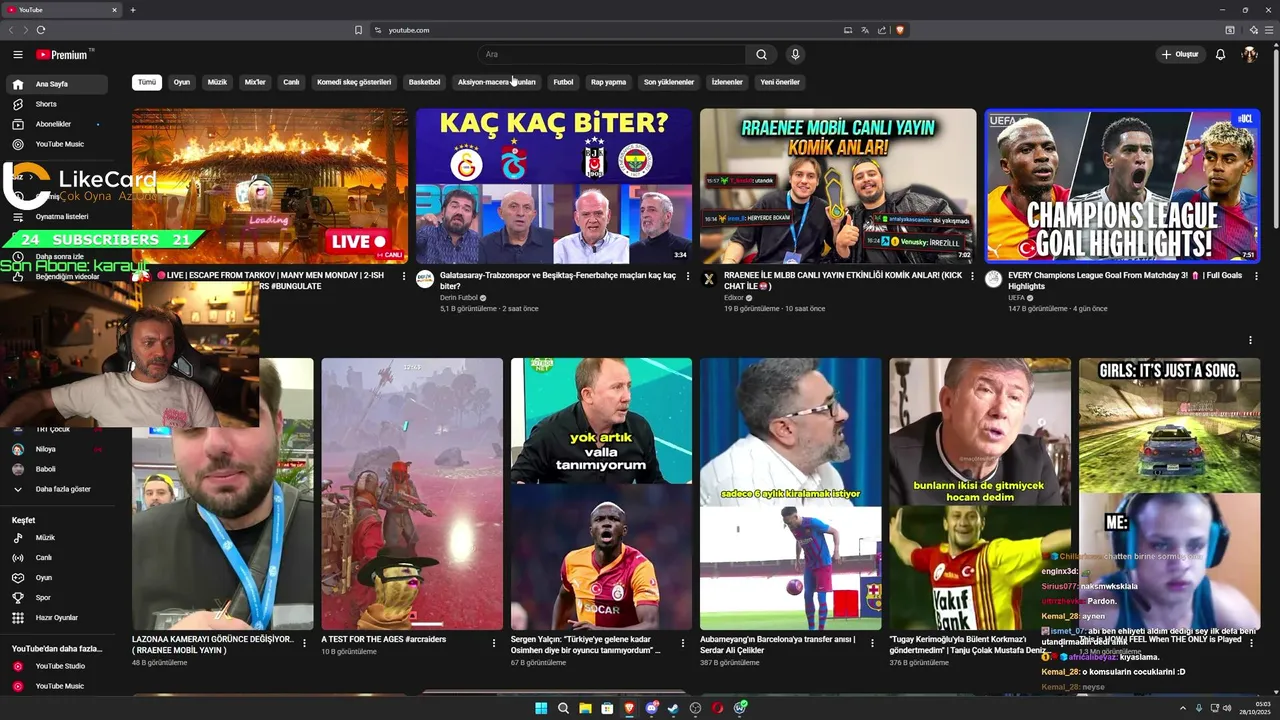This screenshot has width=1280, height=720.
Task: Click the search magnifier button
Action: (761, 55)
